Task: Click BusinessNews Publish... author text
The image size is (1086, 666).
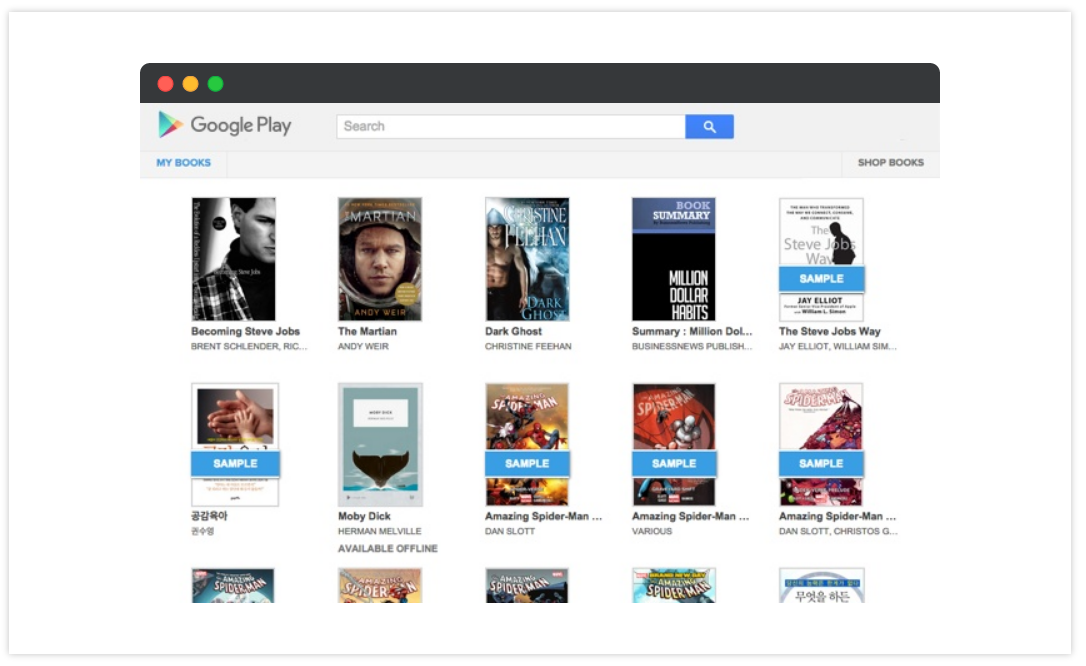Action: [x=692, y=346]
